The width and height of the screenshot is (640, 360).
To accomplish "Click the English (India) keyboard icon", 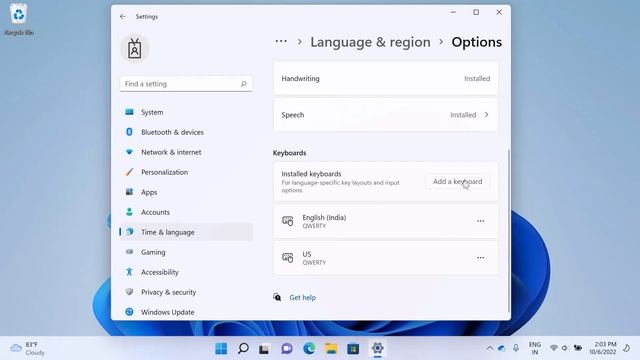I will (288, 221).
